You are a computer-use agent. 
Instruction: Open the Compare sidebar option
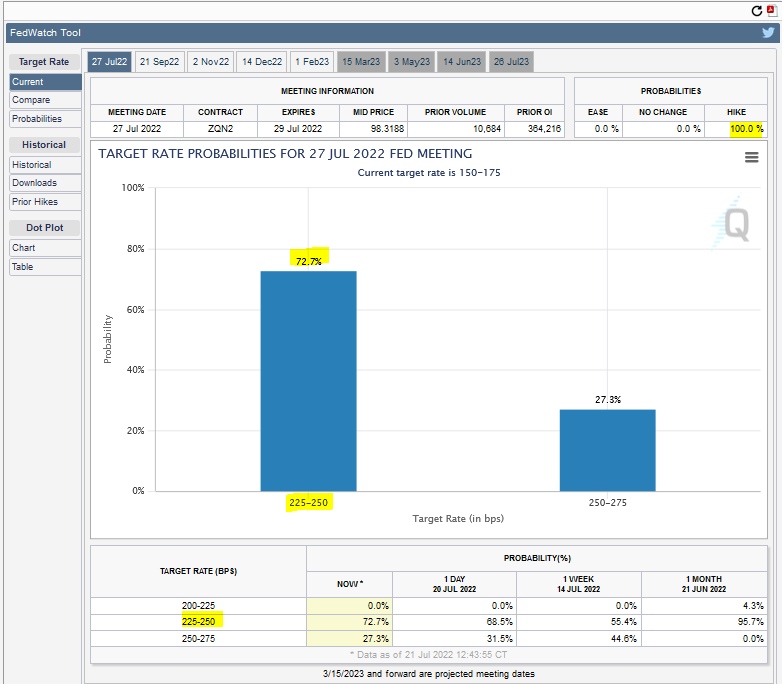click(x=45, y=100)
